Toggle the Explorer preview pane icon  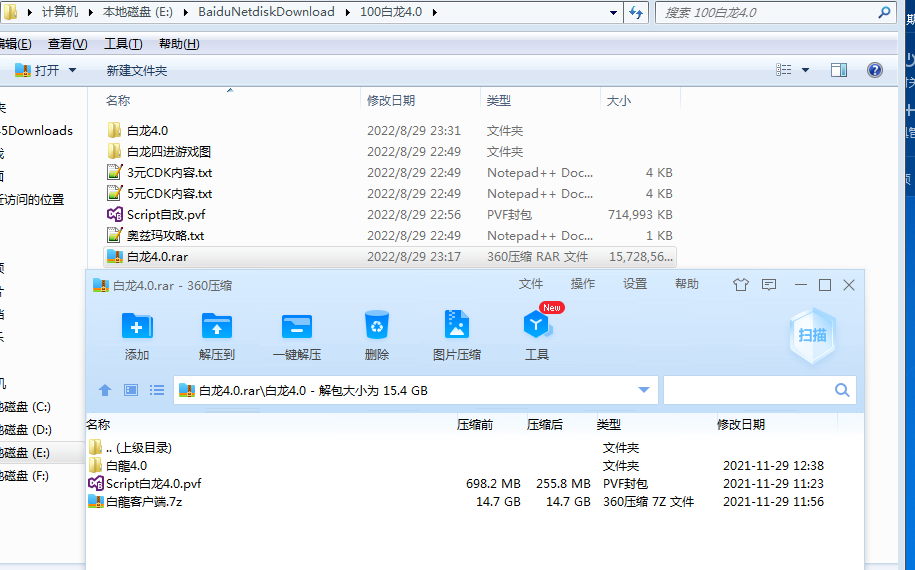click(x=839, y=71)
